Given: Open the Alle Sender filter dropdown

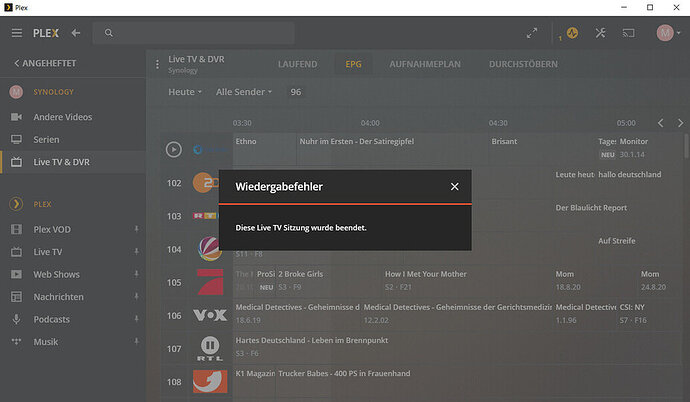Looking at the screenshot, I should 244,92.
